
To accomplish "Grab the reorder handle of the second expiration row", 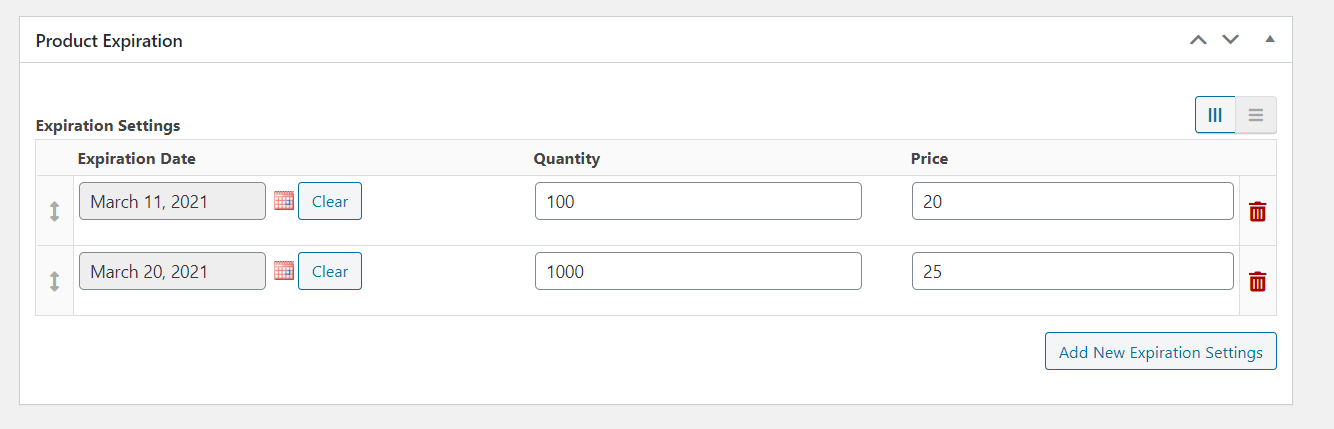I will coord(54,281).
